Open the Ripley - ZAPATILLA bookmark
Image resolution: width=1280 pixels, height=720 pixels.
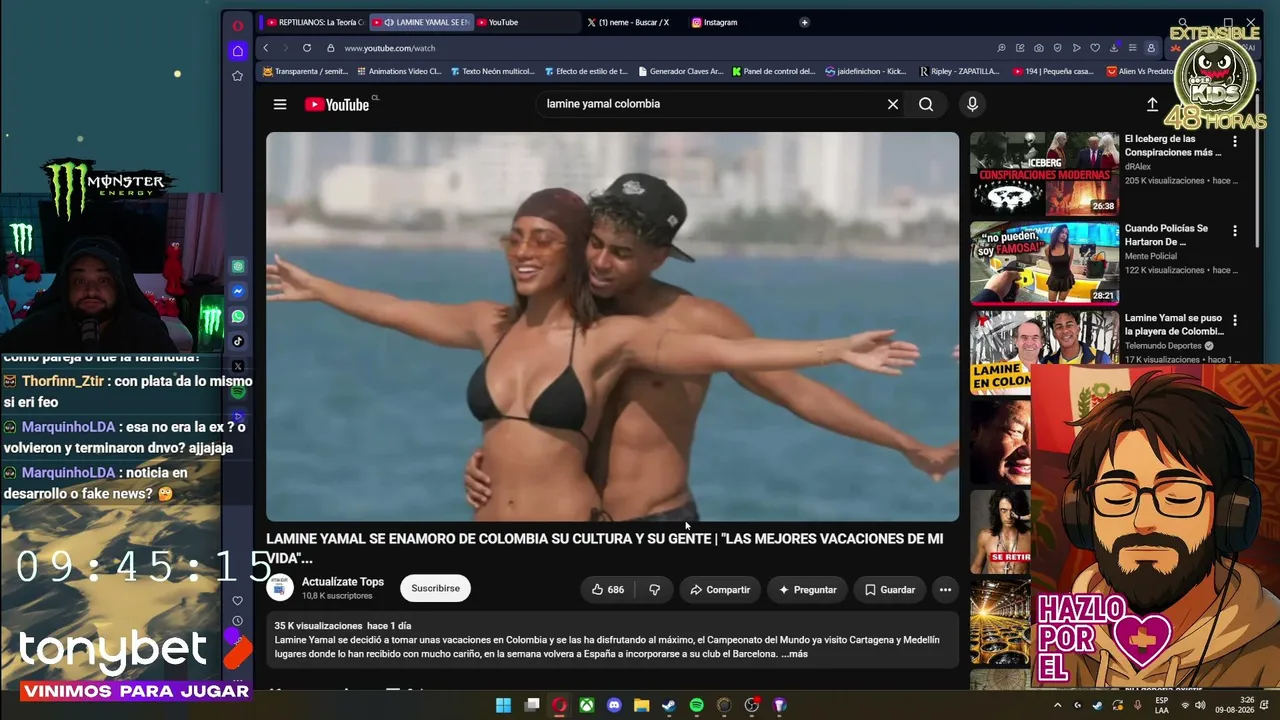coord(958,72)
